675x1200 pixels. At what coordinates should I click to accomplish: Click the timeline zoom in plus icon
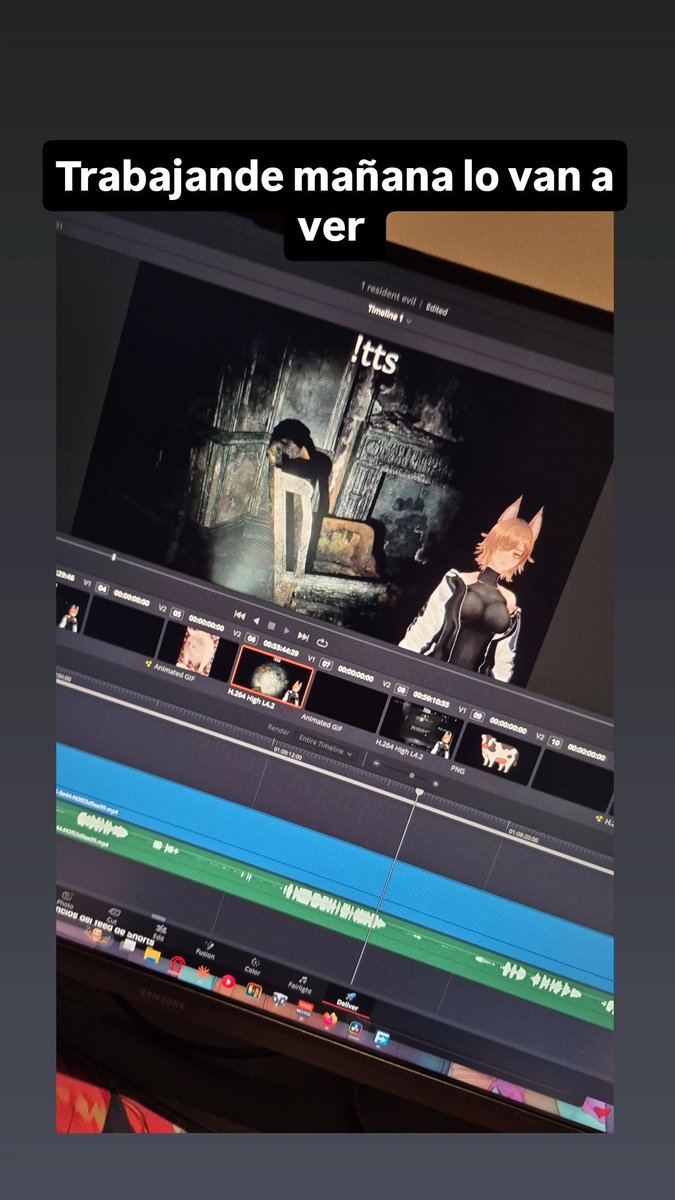435,783
